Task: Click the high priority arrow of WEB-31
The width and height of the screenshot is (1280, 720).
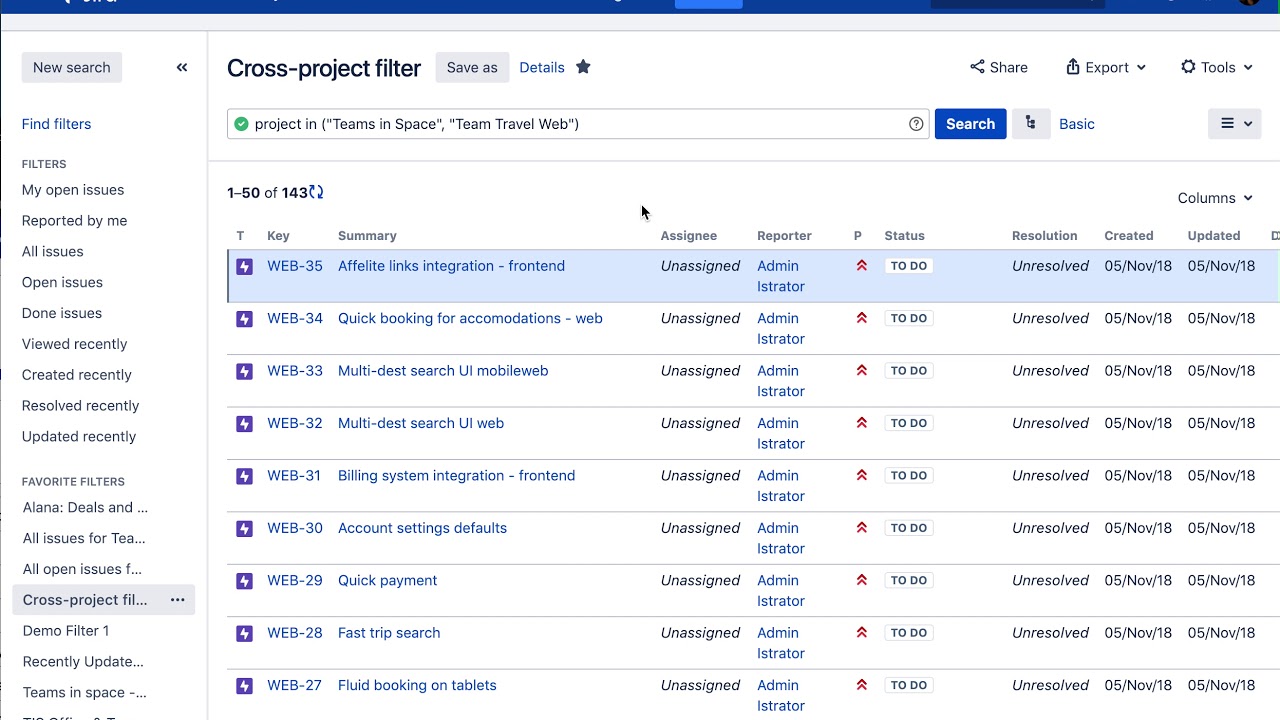Action: coord(861,475)
